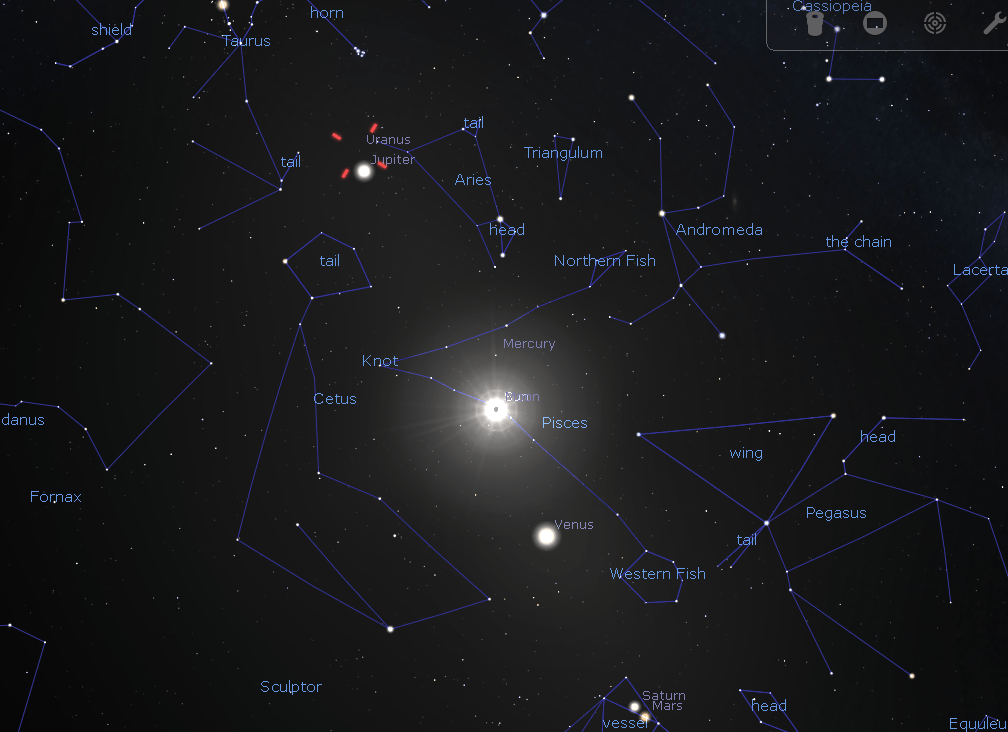
Task: Select the Cetus constellation label
Action: coord(335,399)
